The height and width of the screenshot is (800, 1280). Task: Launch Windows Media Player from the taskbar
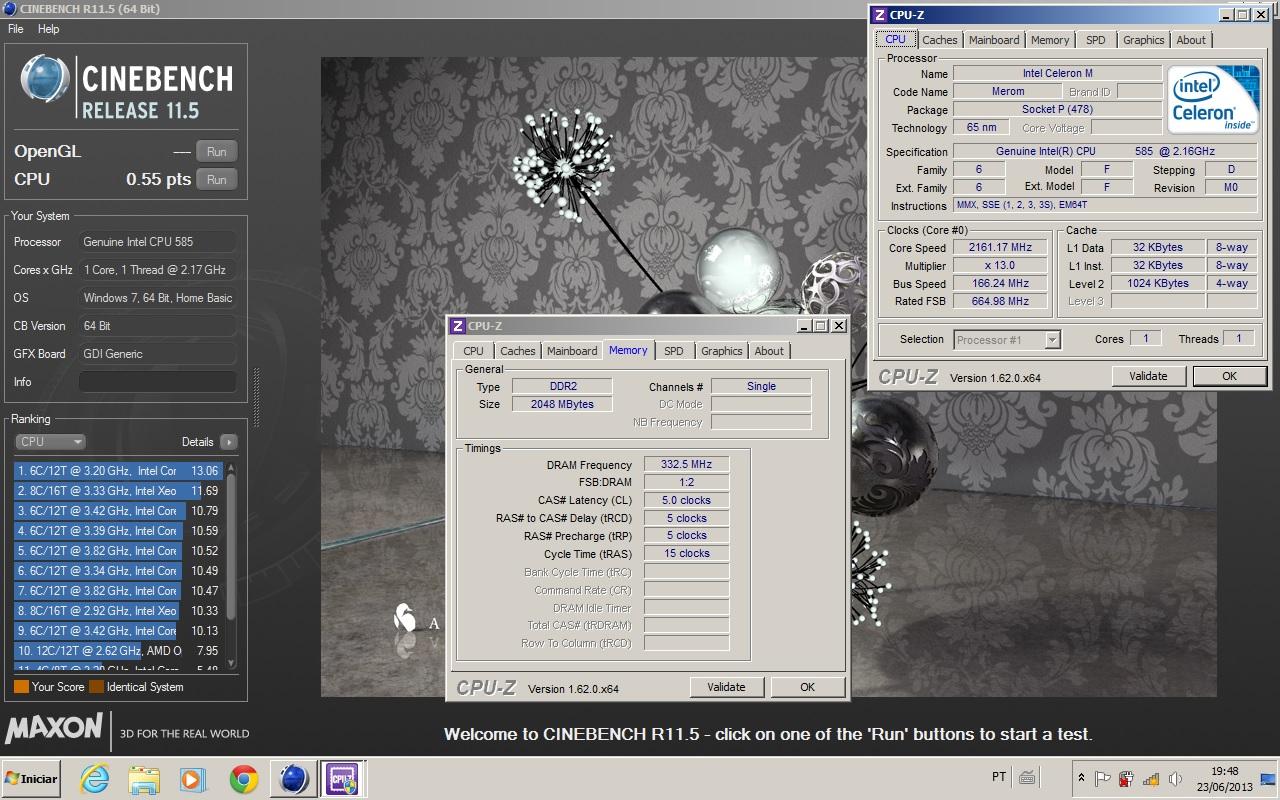(x=192, y=778)
